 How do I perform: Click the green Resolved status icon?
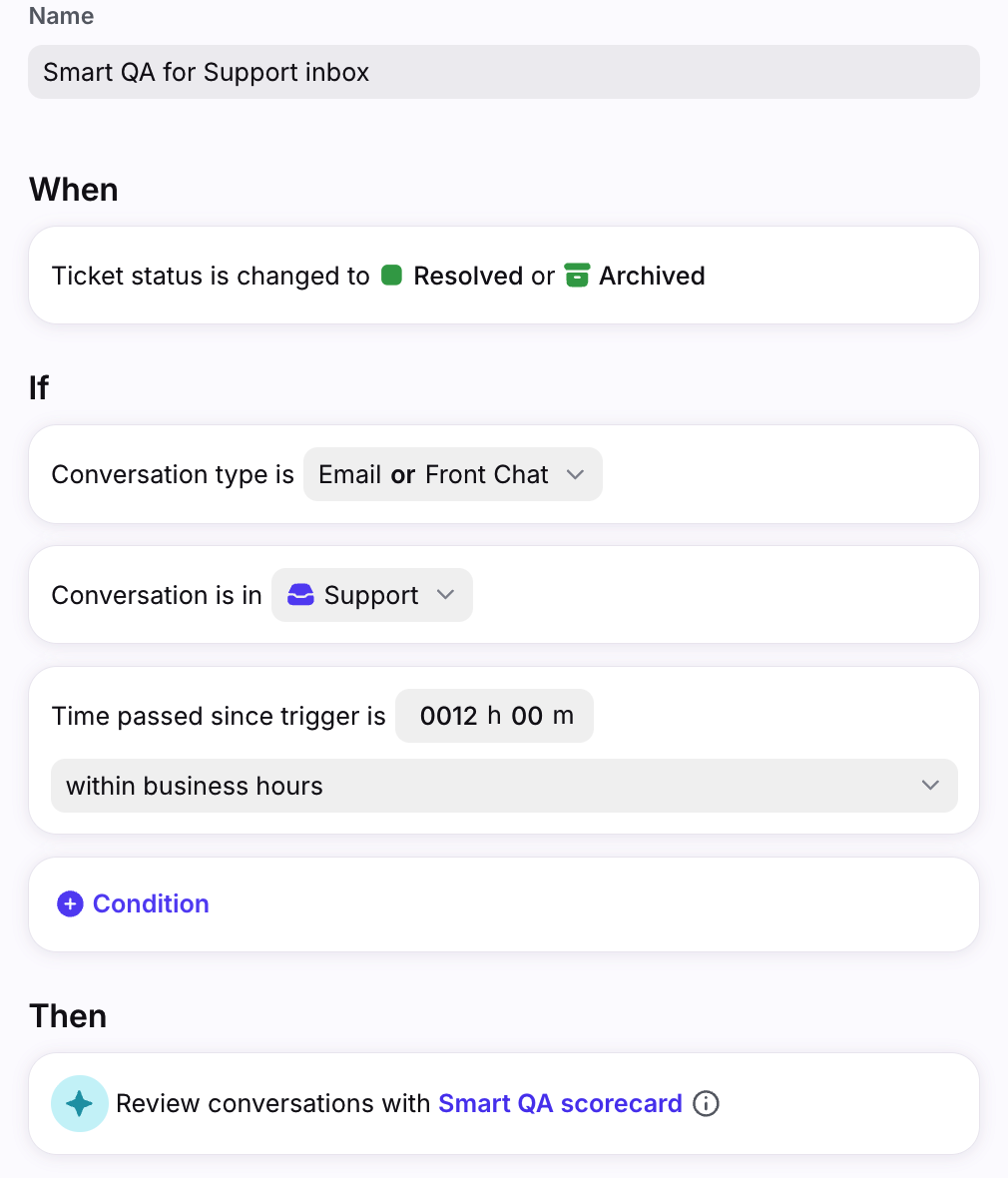pos(391,276)
